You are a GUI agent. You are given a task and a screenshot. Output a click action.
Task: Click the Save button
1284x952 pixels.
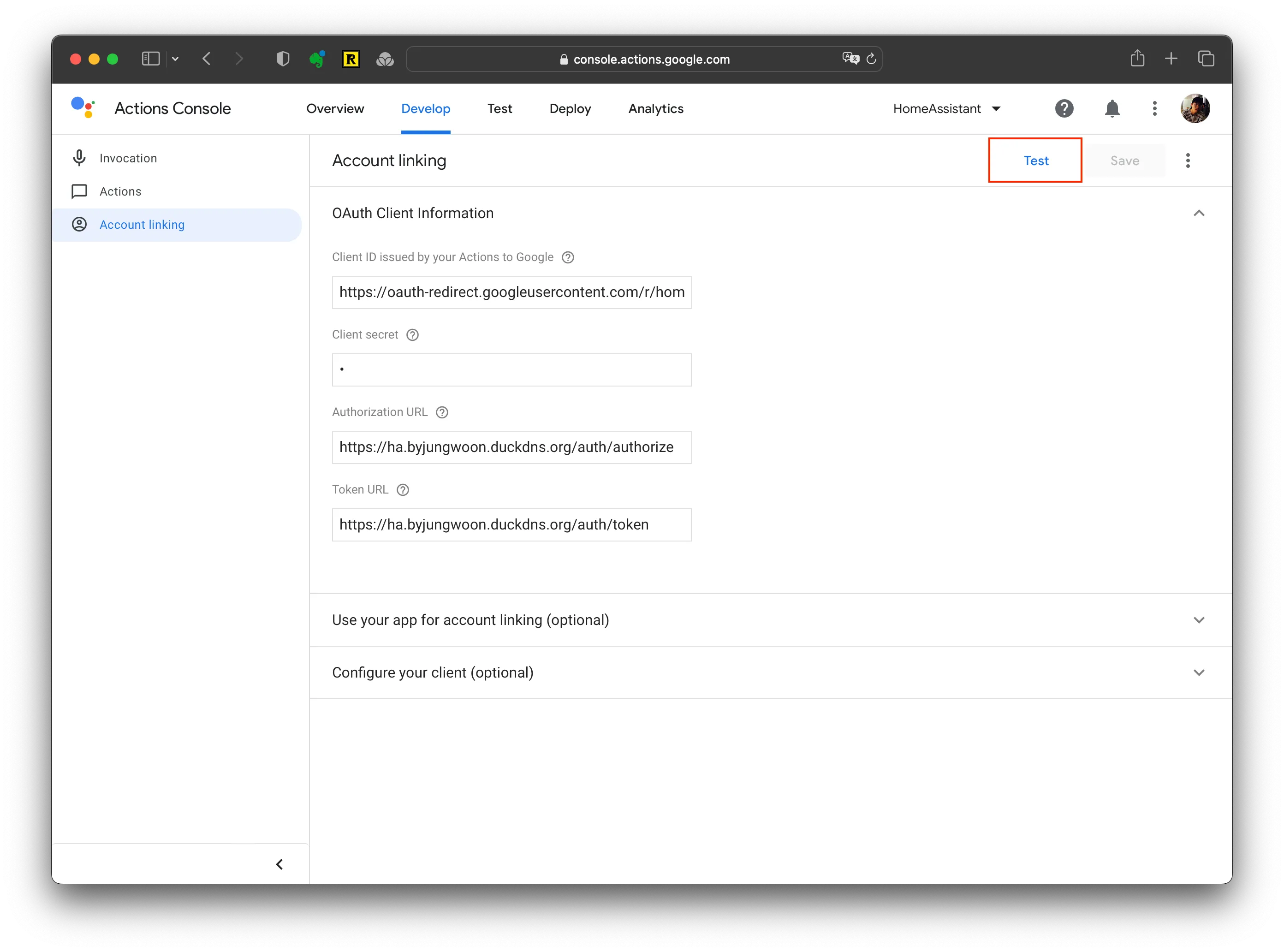pyautogui.click(x=1125, y=161)
